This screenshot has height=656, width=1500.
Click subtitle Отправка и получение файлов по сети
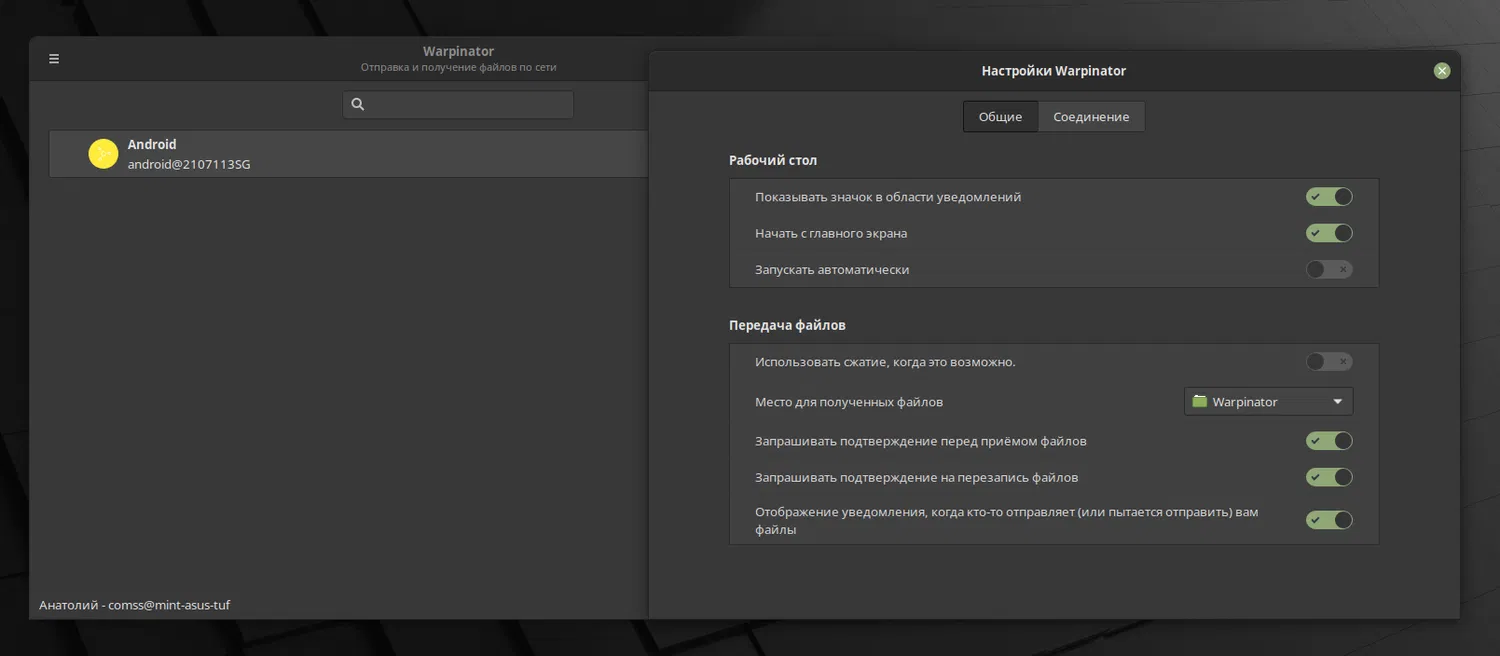[458, 67]
